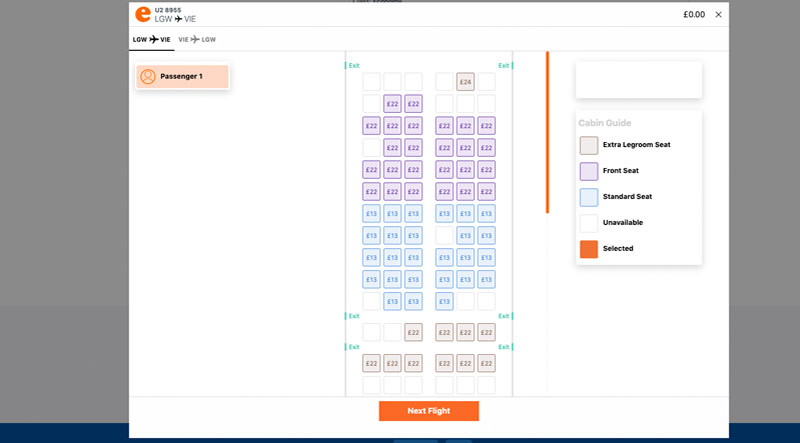Click the Front Seat label
Viewport: 800px width, 443px height.
click(x=621, y=171)
